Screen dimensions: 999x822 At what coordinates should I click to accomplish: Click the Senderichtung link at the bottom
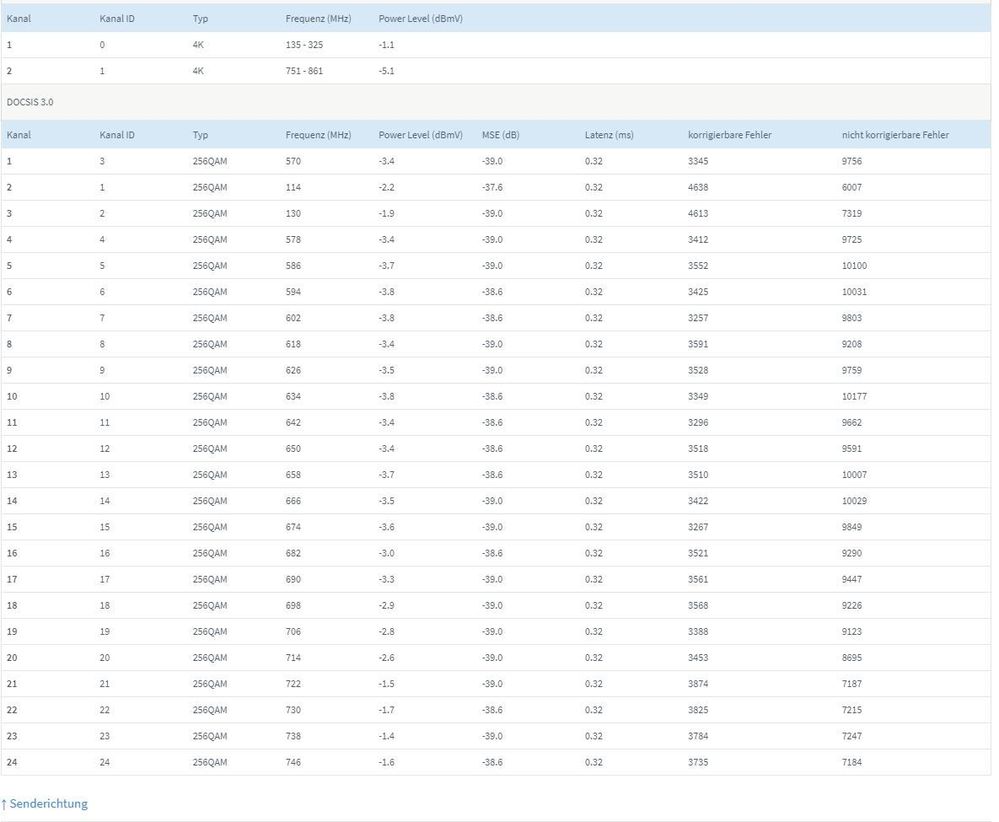[48, 803]
